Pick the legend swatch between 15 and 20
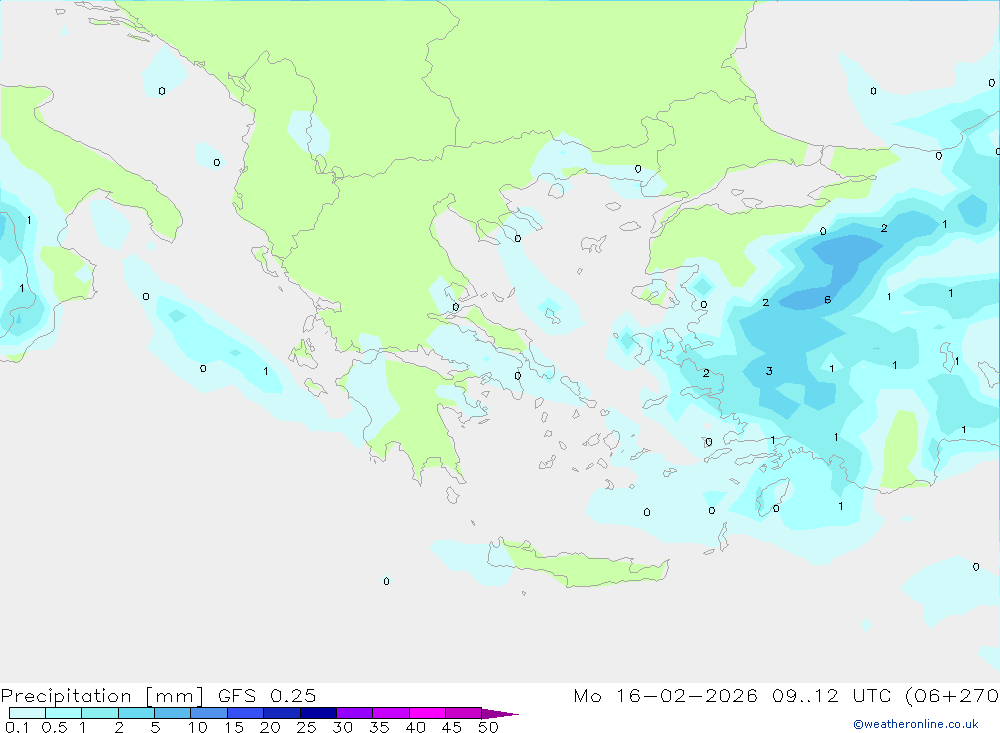 pyautogui.click(x=246, y=713)
